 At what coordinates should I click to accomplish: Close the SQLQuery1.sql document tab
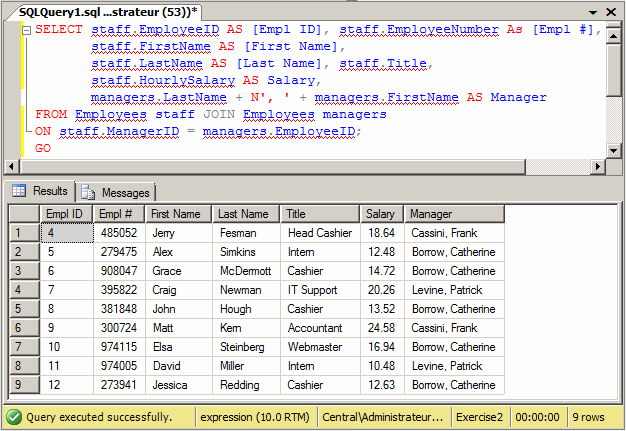[611, 12]
